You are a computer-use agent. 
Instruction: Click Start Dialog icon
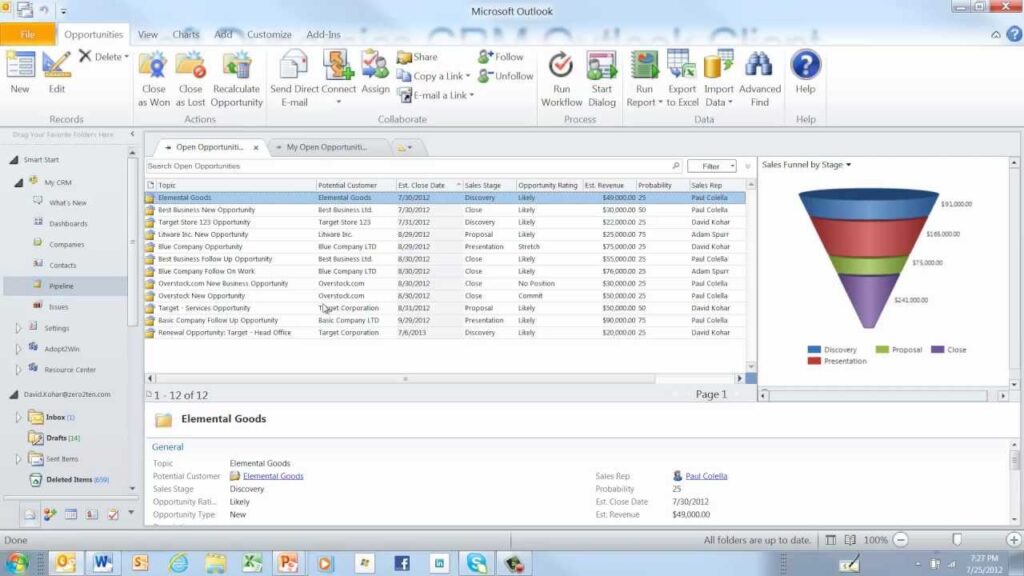pyautogui.click(x=601, y=65)
